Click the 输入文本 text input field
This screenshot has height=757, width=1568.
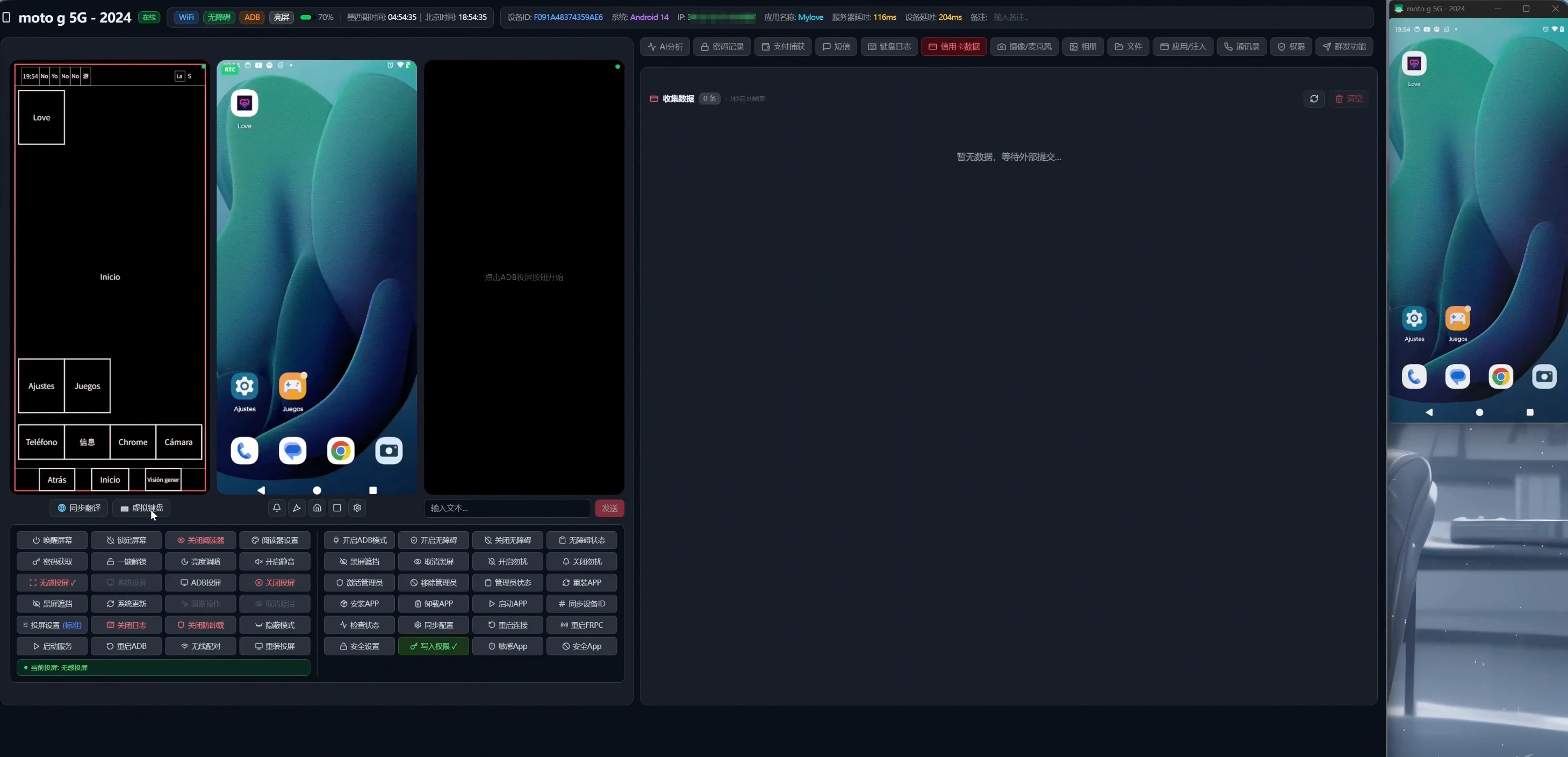tap(507, 508)
